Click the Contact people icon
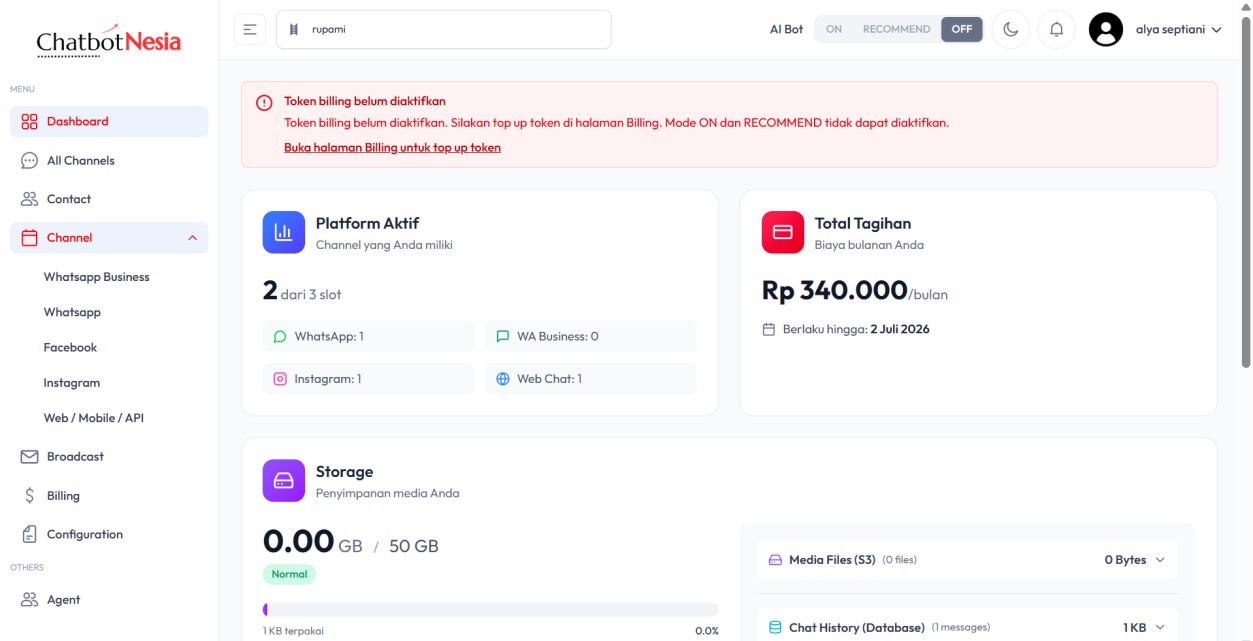The width and height of the screenshot is (1253, 641). pyautogui.click(x=29, y=199)
